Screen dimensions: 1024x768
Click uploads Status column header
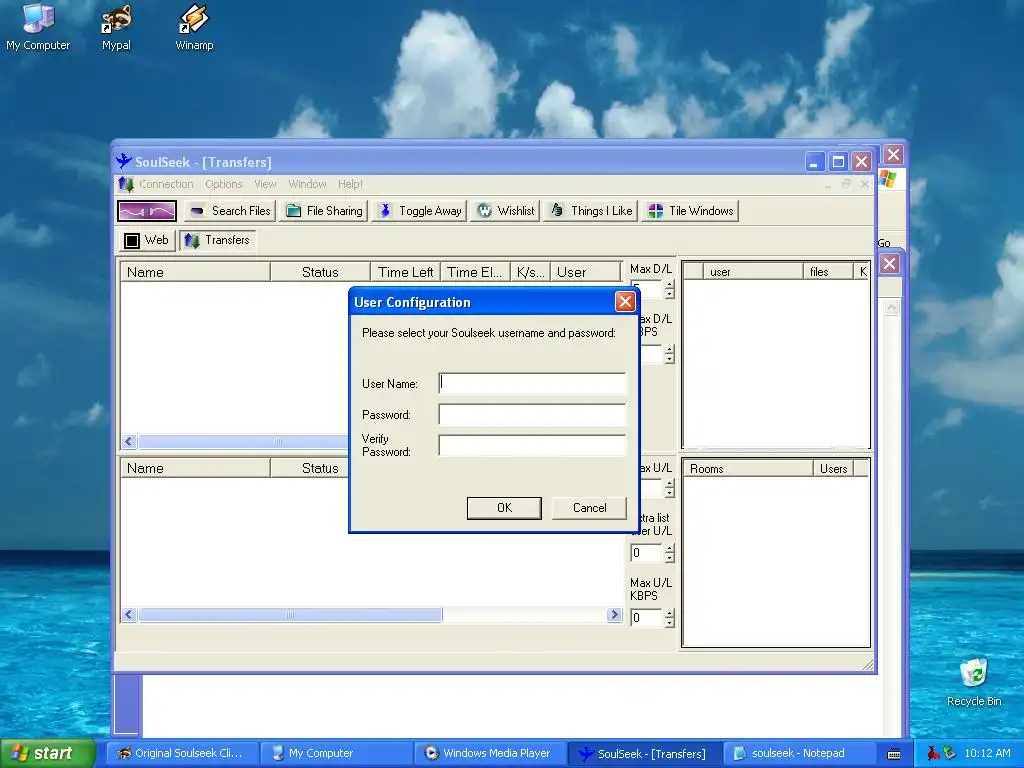point(310,468)
